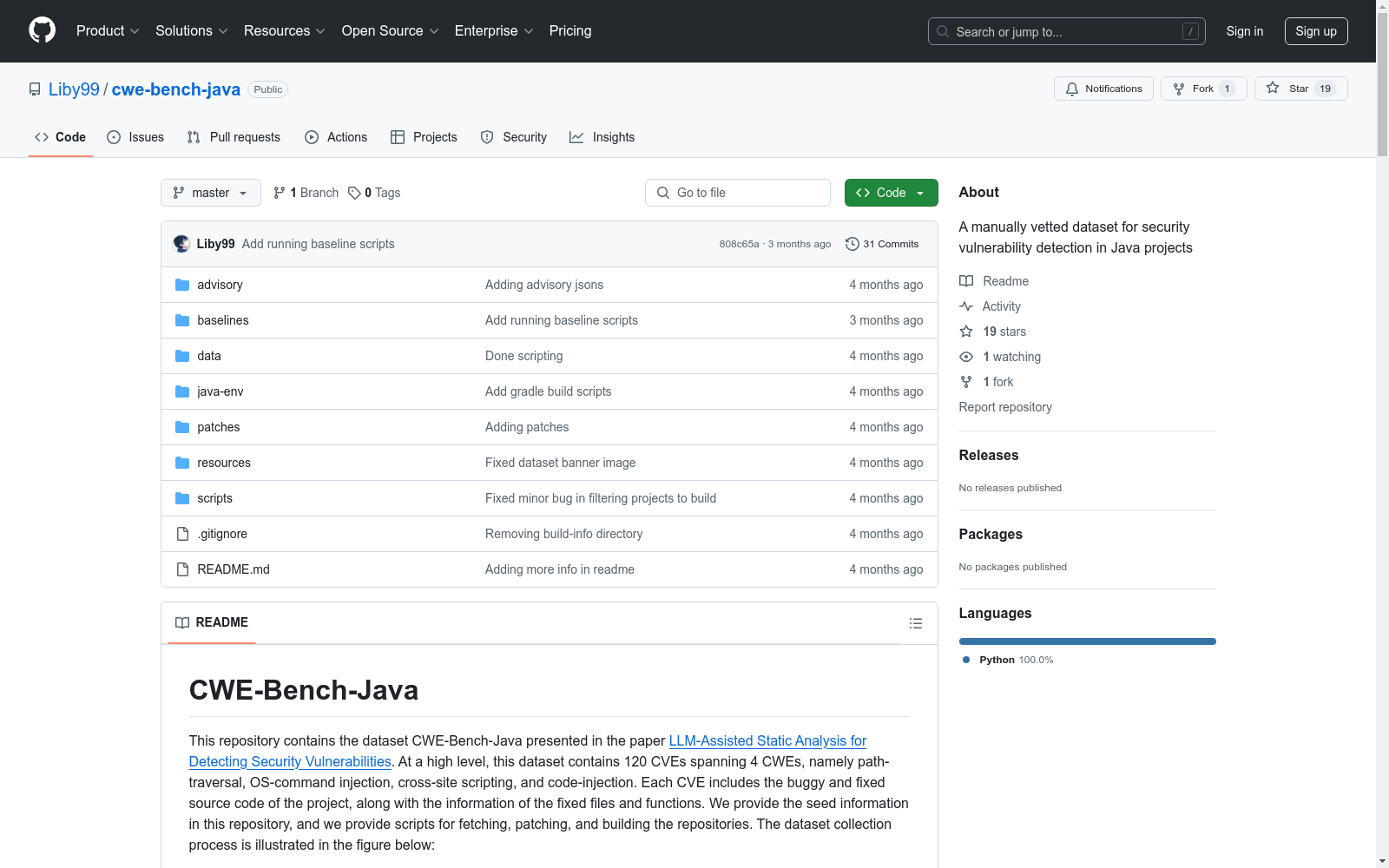
Task: Open README outline list icon
Action: 915,623
